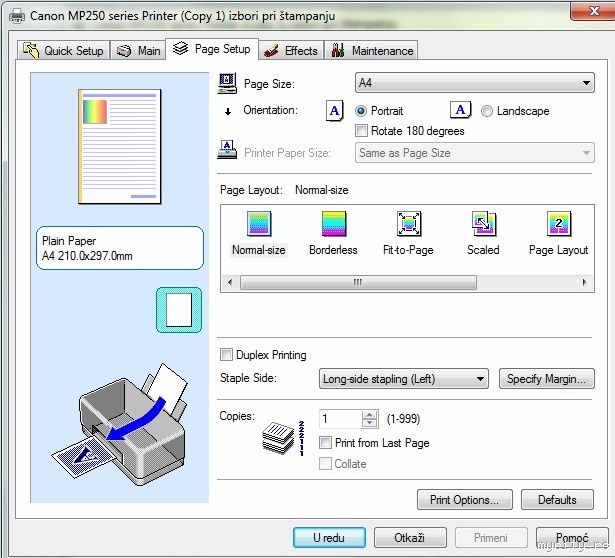Click the stacked copies order icon
This screenshot has width=615, height=558.
283,438
